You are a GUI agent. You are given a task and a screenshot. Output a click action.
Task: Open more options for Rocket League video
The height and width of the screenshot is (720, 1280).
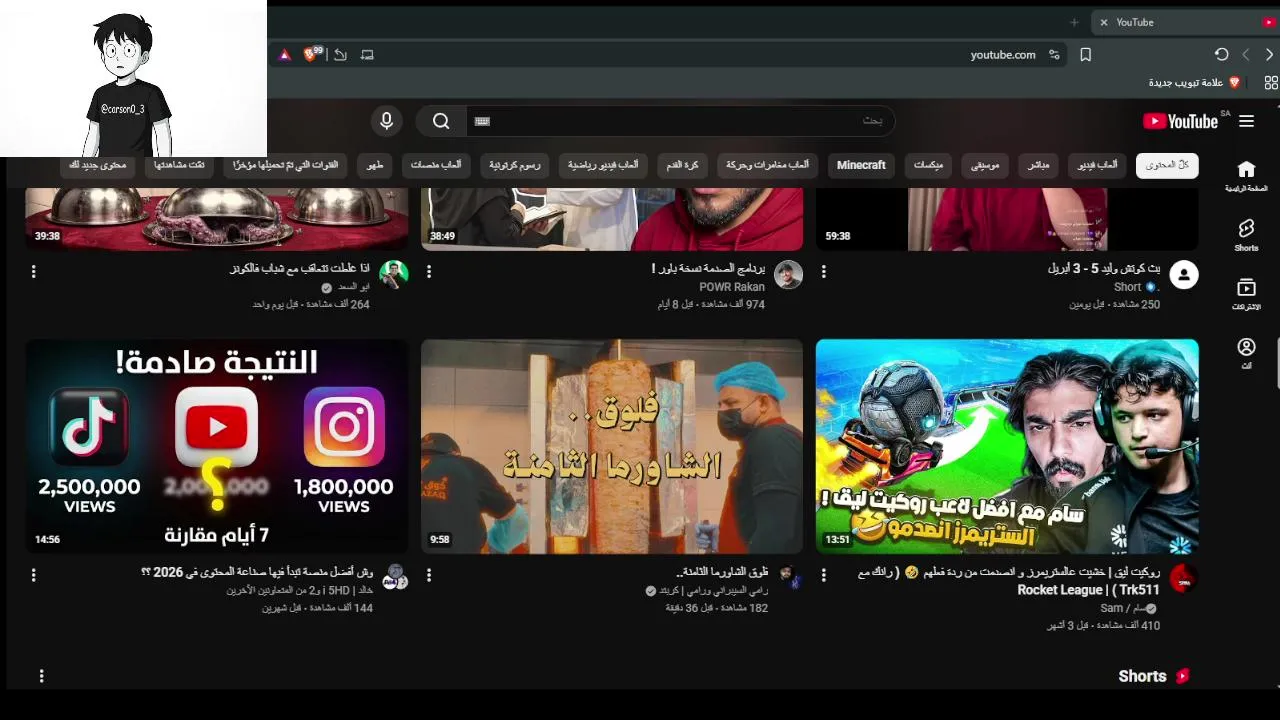(824, 575)
